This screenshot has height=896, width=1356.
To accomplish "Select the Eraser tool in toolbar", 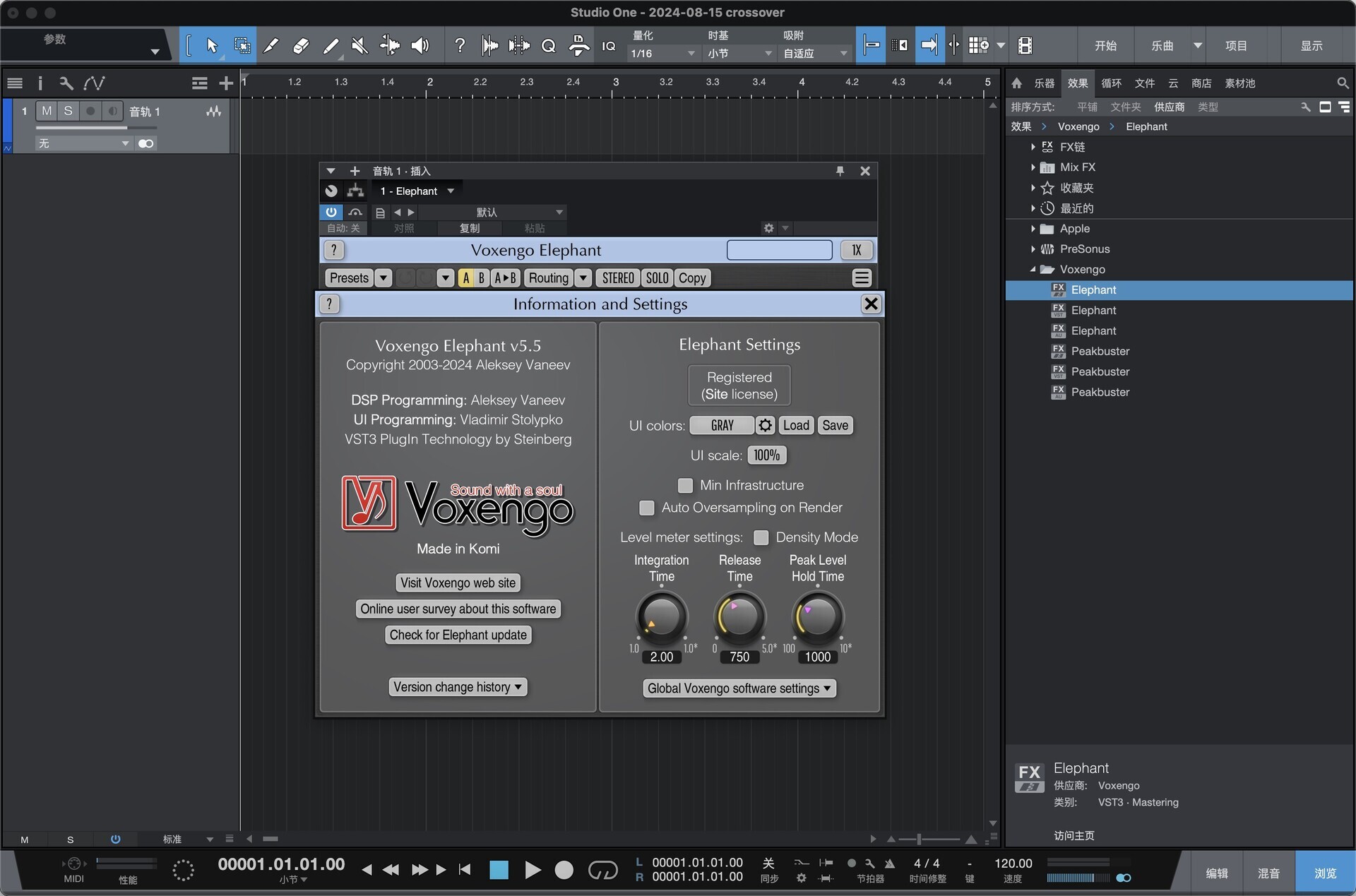I will tap(300, 46).
